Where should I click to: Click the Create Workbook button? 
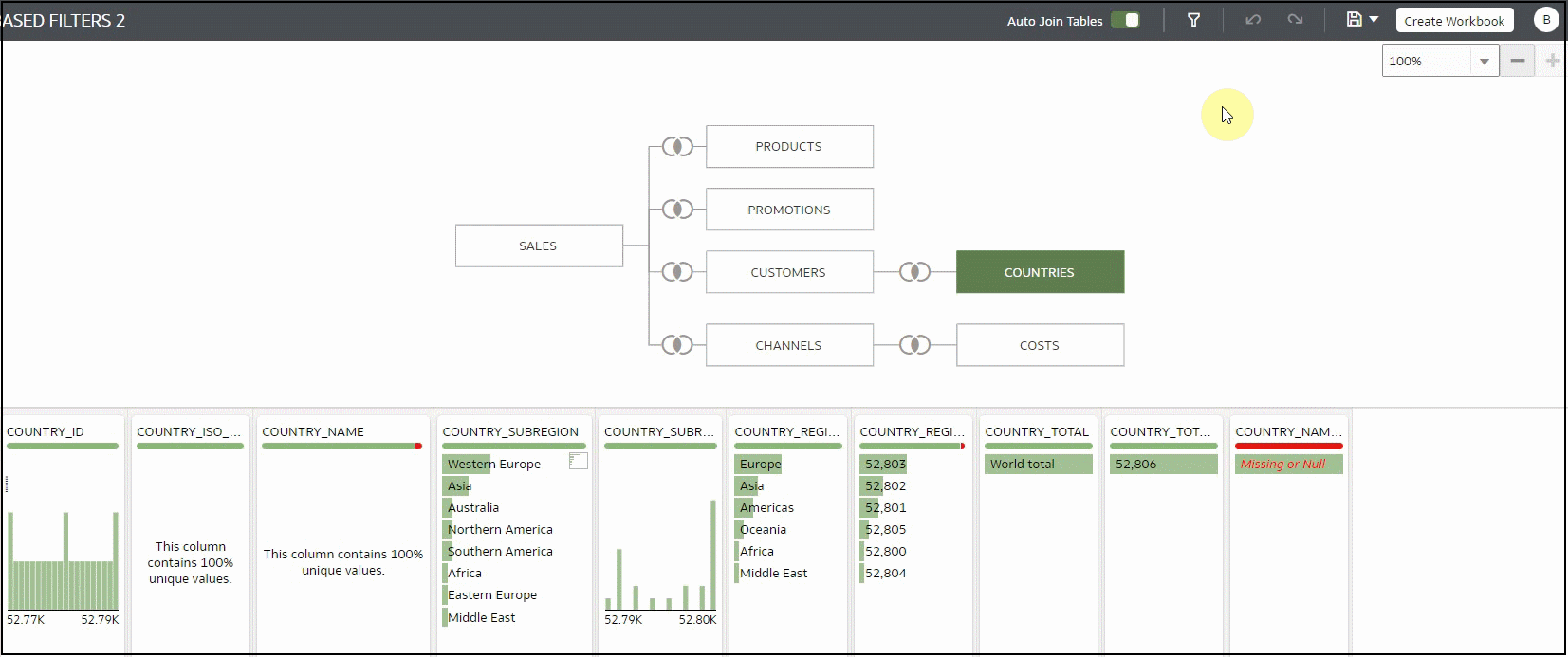coord(1454,21)
